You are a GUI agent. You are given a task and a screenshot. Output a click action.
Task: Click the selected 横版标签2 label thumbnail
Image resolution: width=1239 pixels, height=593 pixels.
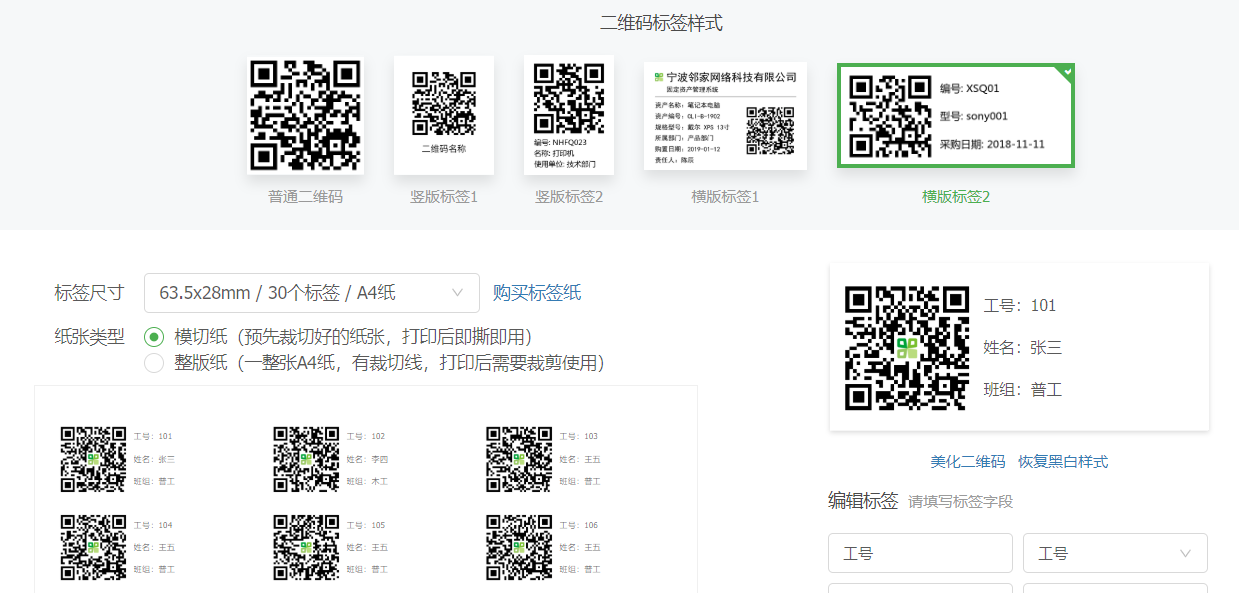(956, 116)
